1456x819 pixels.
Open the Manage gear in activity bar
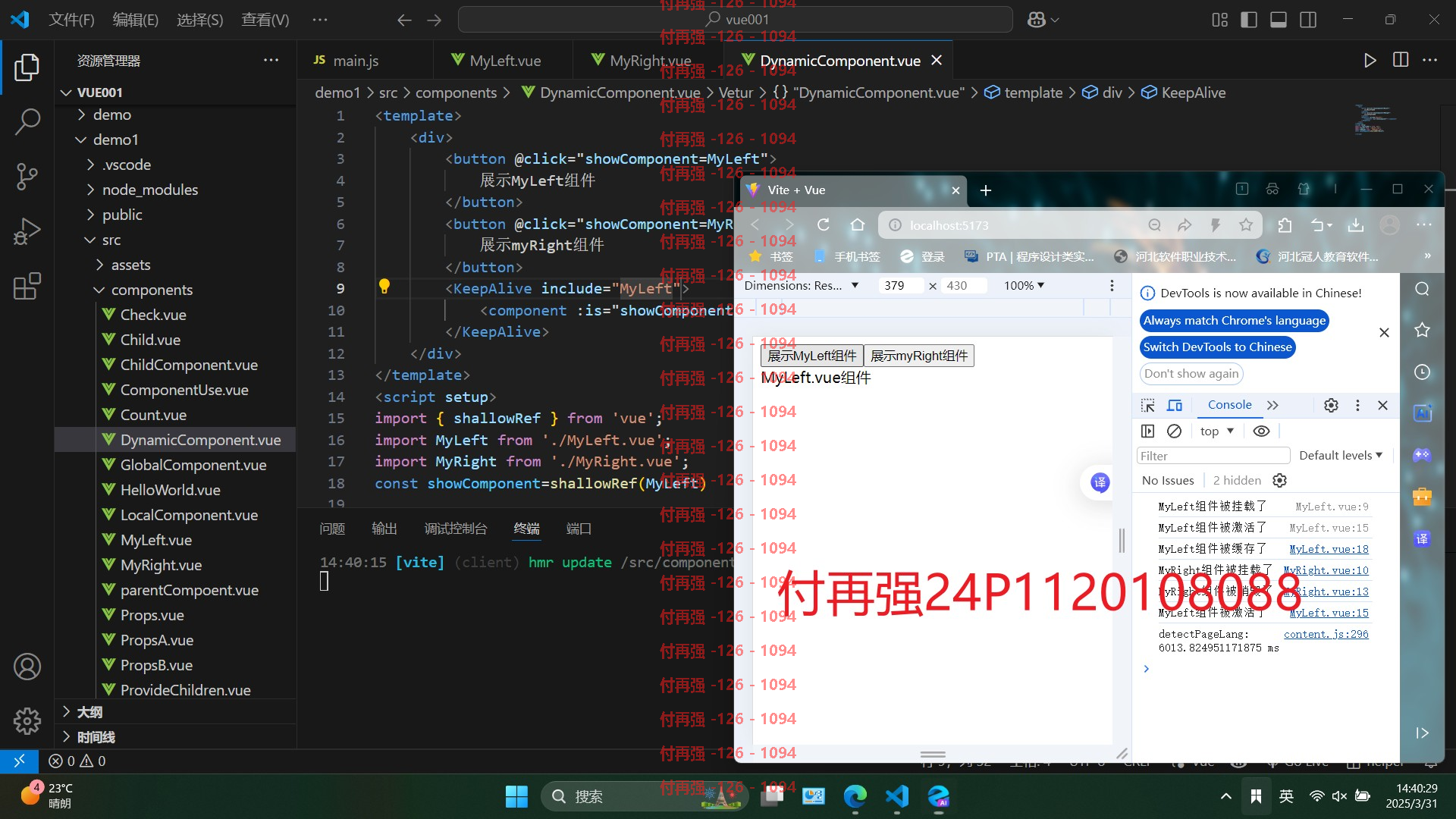click(x=27, y=720)
